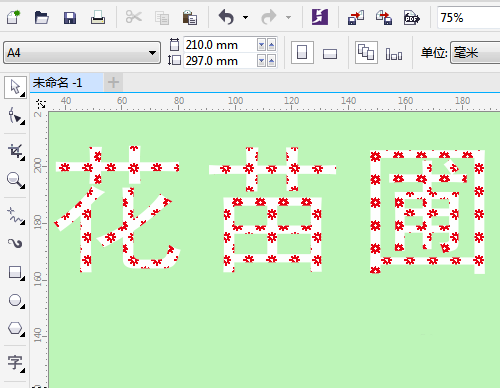Increase the page height value
This screenshot has width=500, height=388.
272,61
